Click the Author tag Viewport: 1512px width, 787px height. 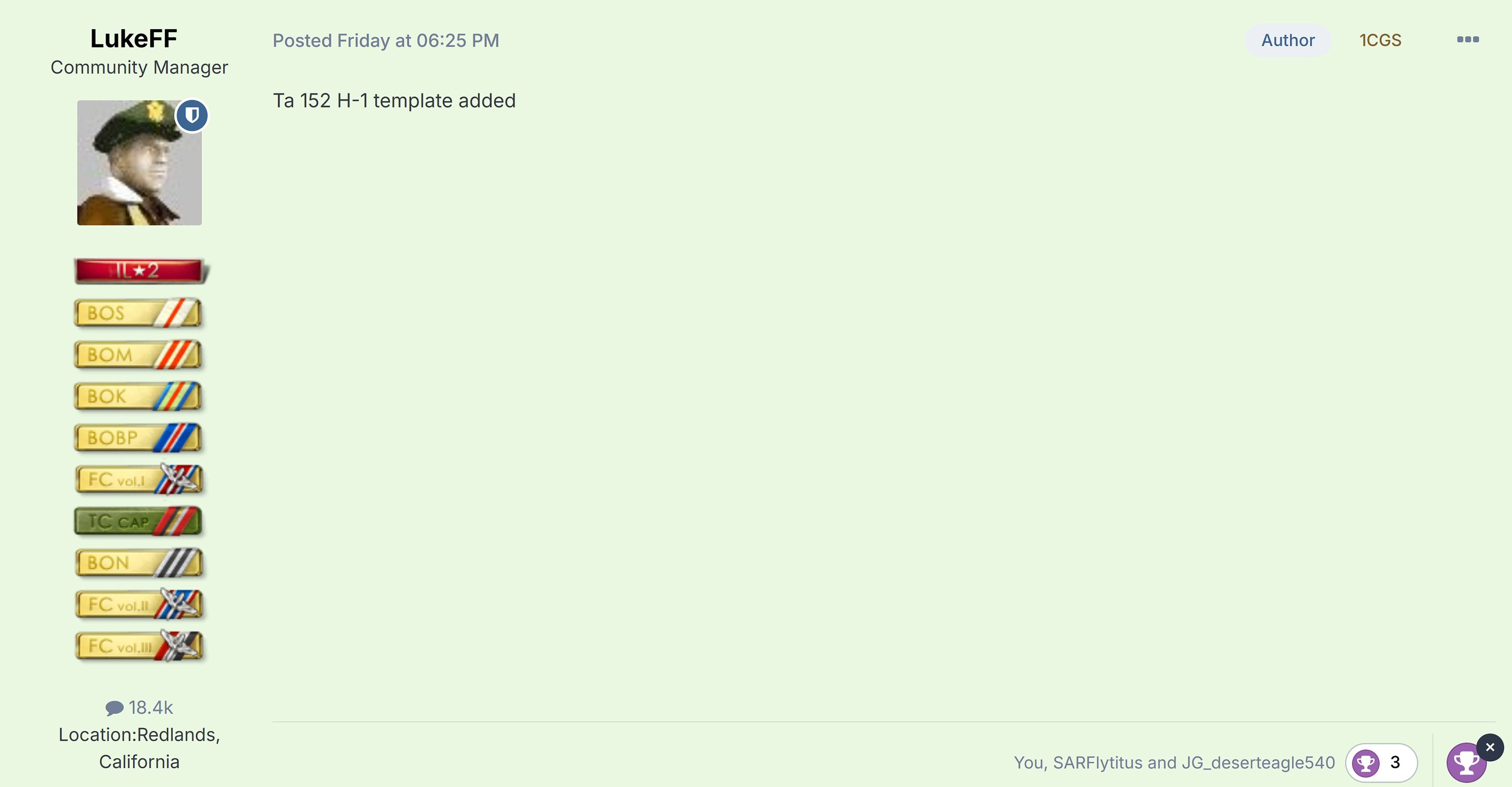(x=1288, y=40)
